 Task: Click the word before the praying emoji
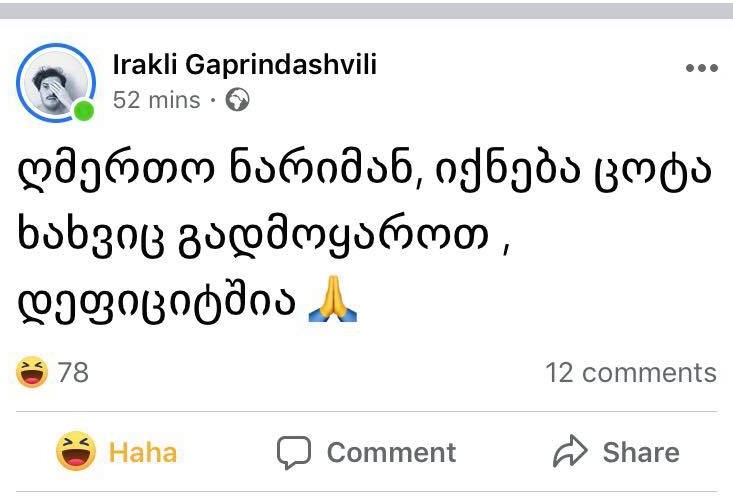(159, 302)
